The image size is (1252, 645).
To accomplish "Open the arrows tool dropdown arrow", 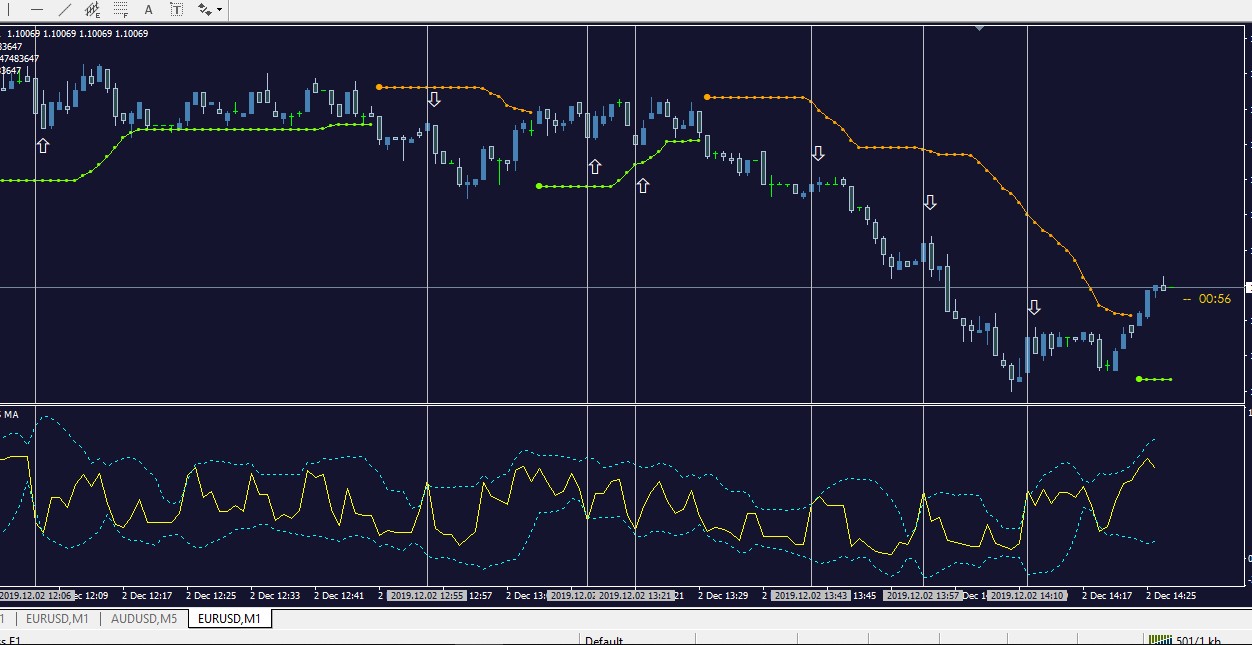I will [219, 10].
